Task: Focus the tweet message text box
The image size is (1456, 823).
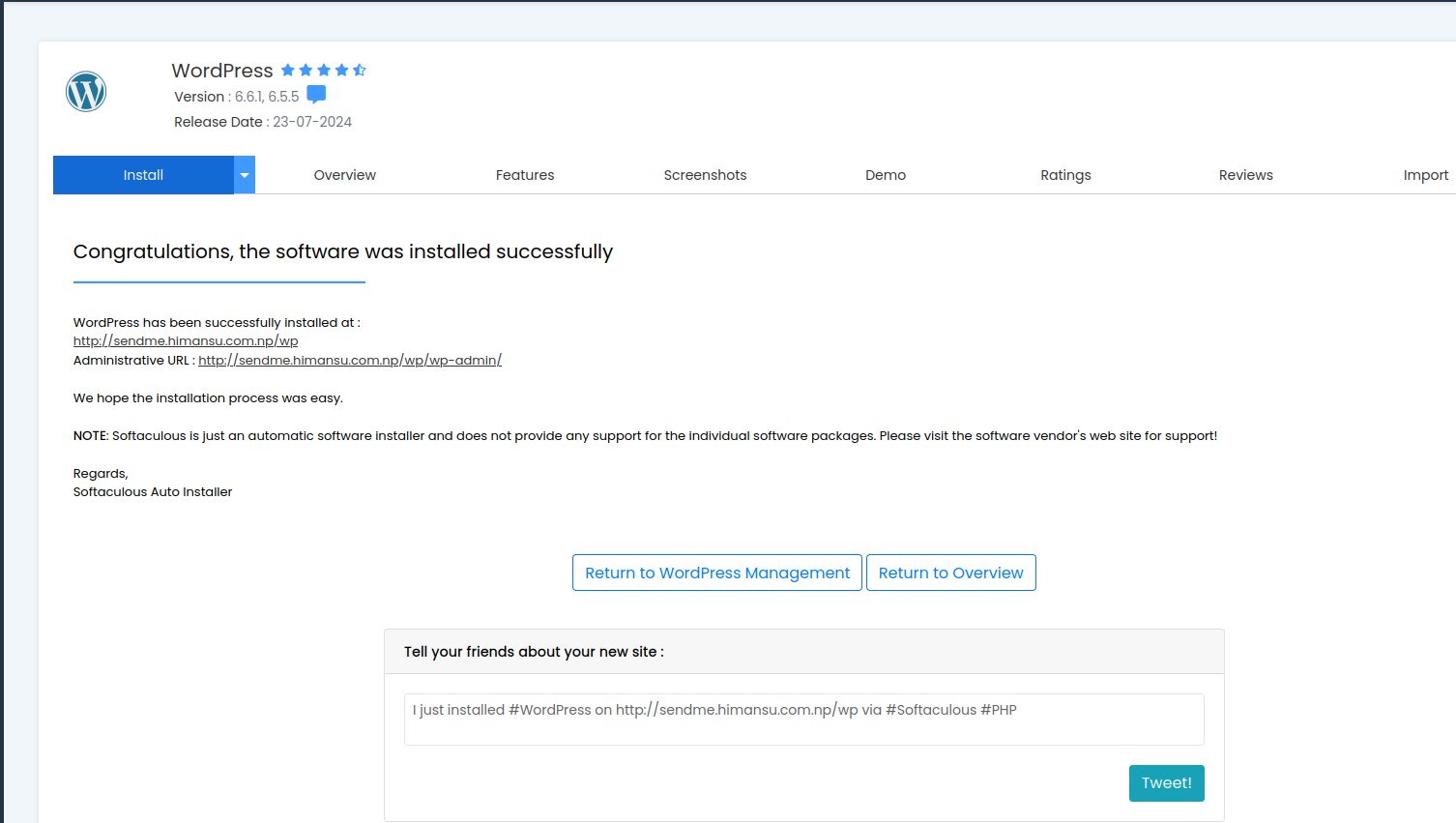Action: click(804, 720)
